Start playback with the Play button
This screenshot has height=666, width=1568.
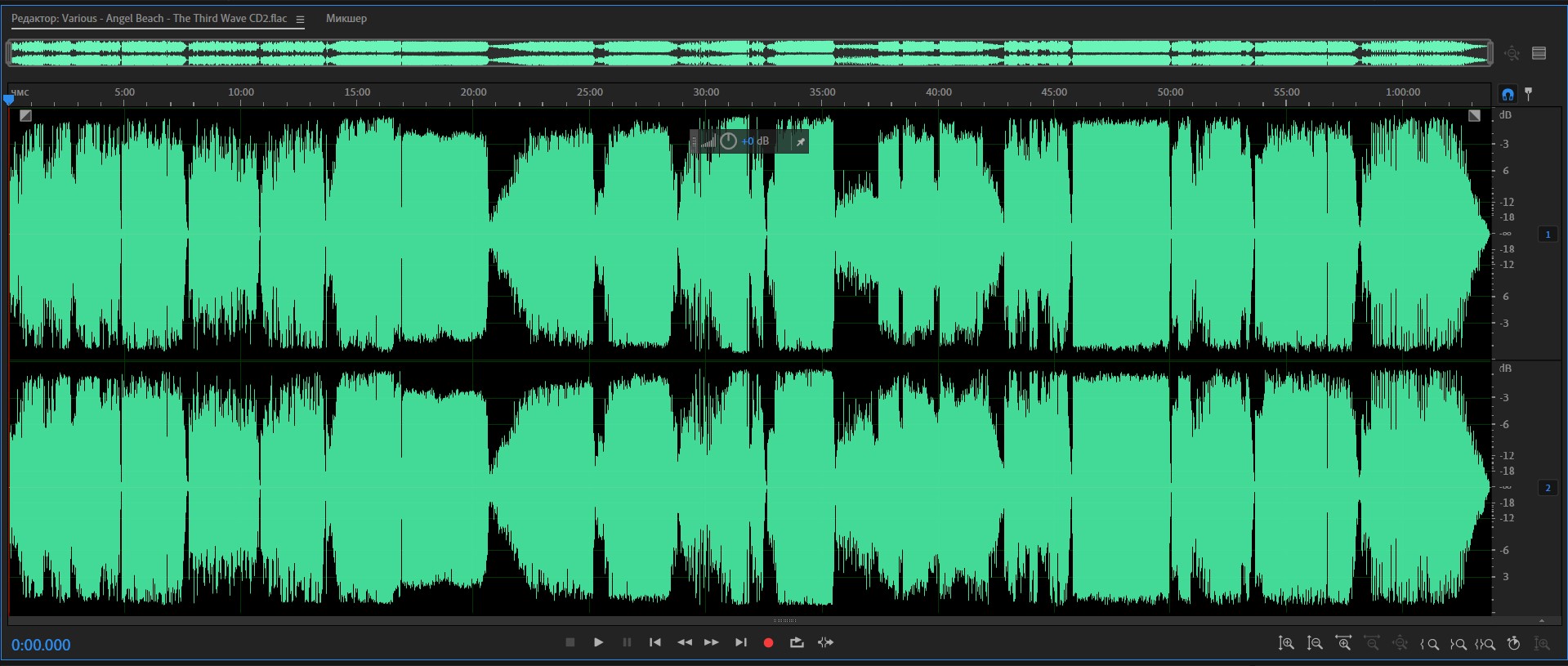click(598, 642)
